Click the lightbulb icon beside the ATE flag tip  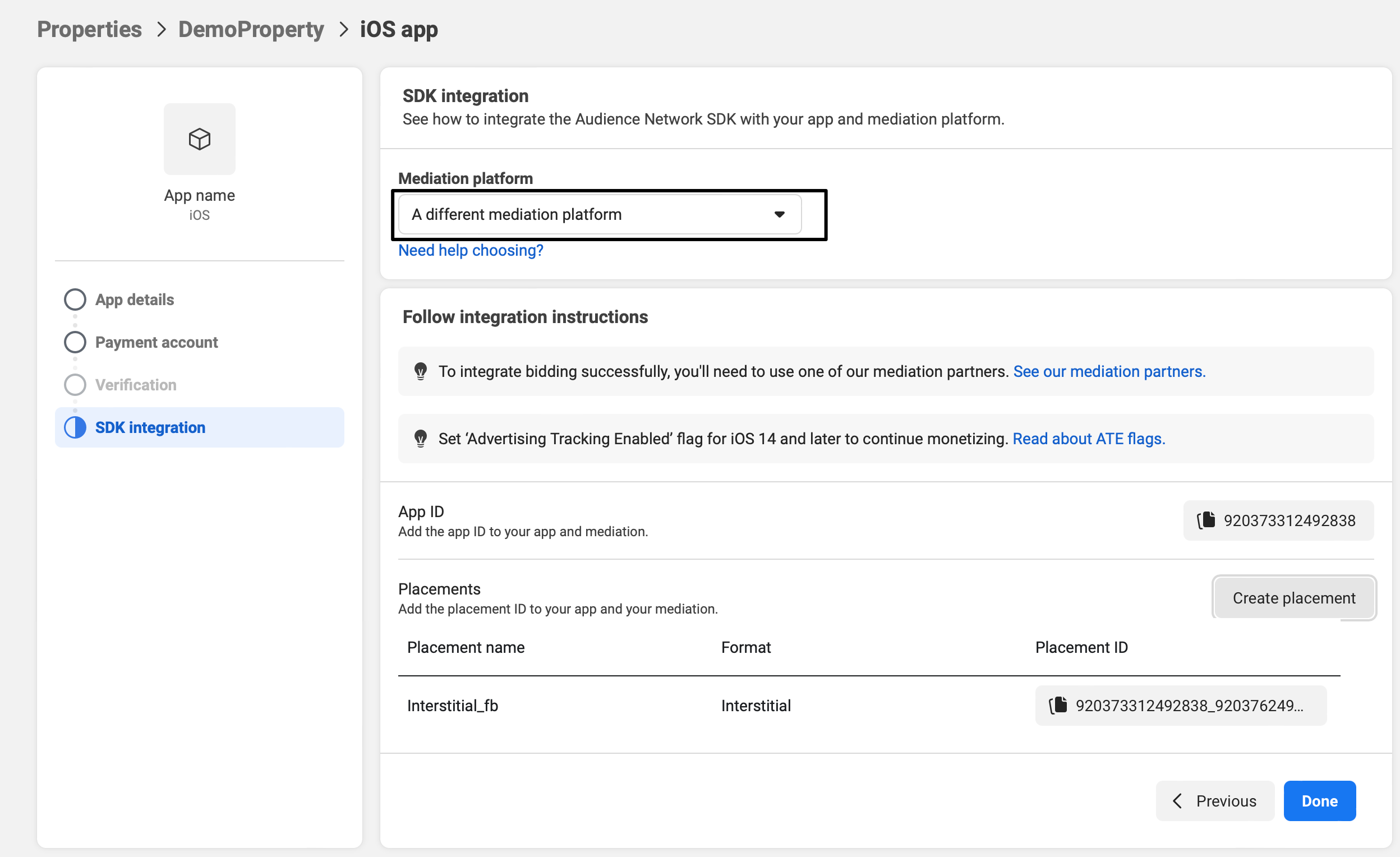pos(421,438)
